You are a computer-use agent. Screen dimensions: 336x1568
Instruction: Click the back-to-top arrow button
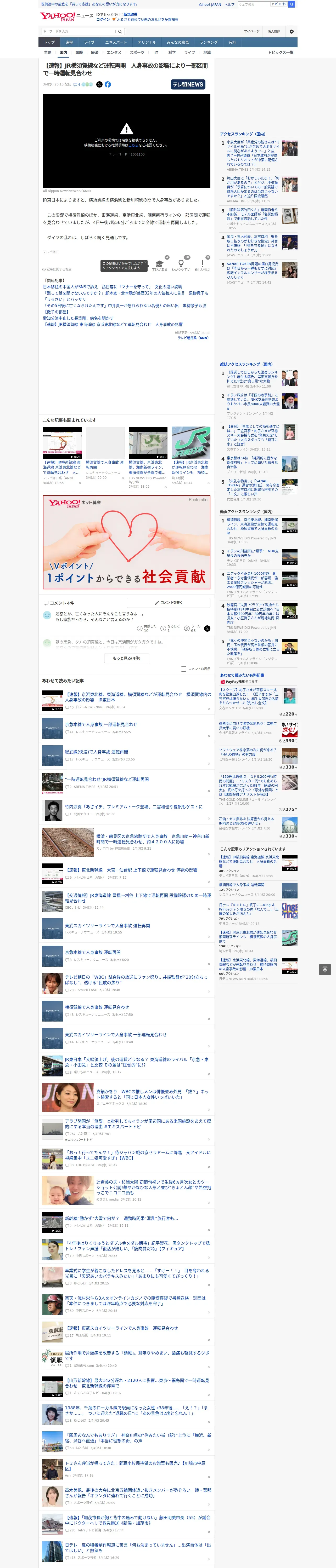point(325,969)
